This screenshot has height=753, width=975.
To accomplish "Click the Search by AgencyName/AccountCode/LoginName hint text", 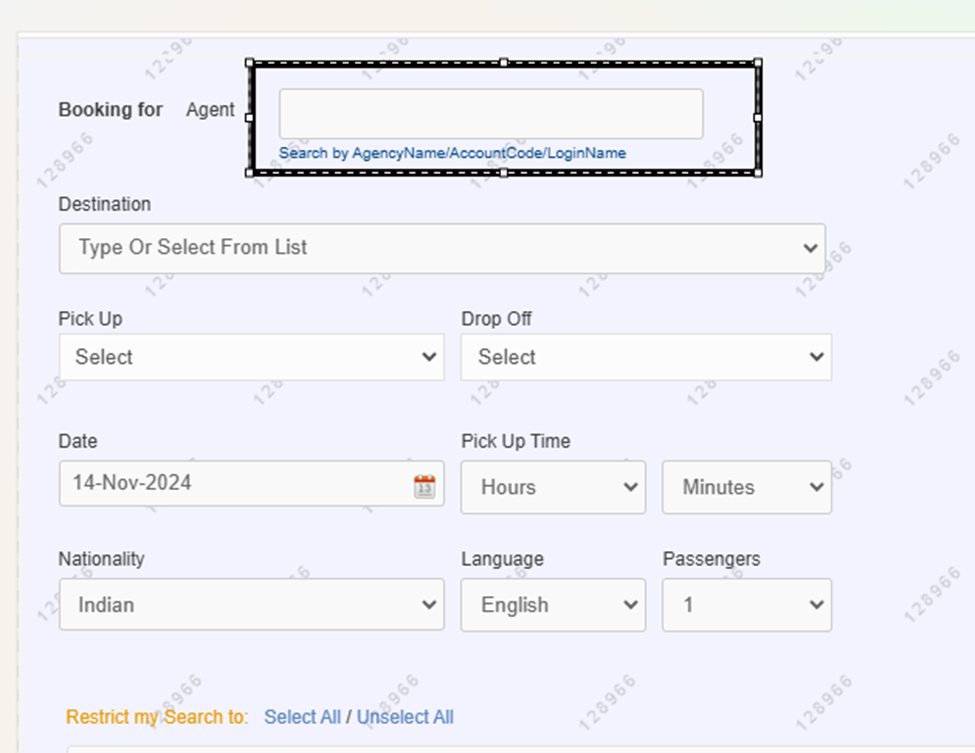I will (452, 153).
